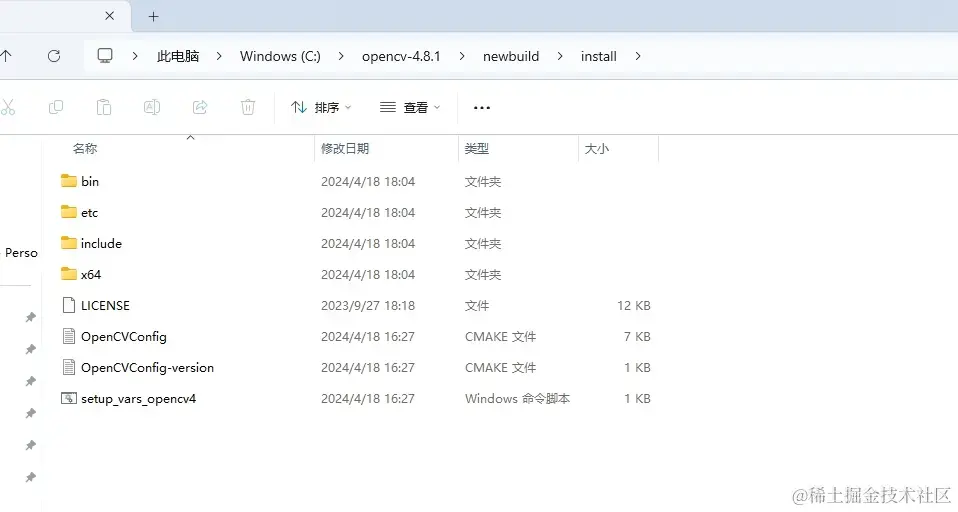This screenshot has width=958, height=512.
Task: Expand chevron after Windows (C:) in path
Action: click(x=341, y=56)
